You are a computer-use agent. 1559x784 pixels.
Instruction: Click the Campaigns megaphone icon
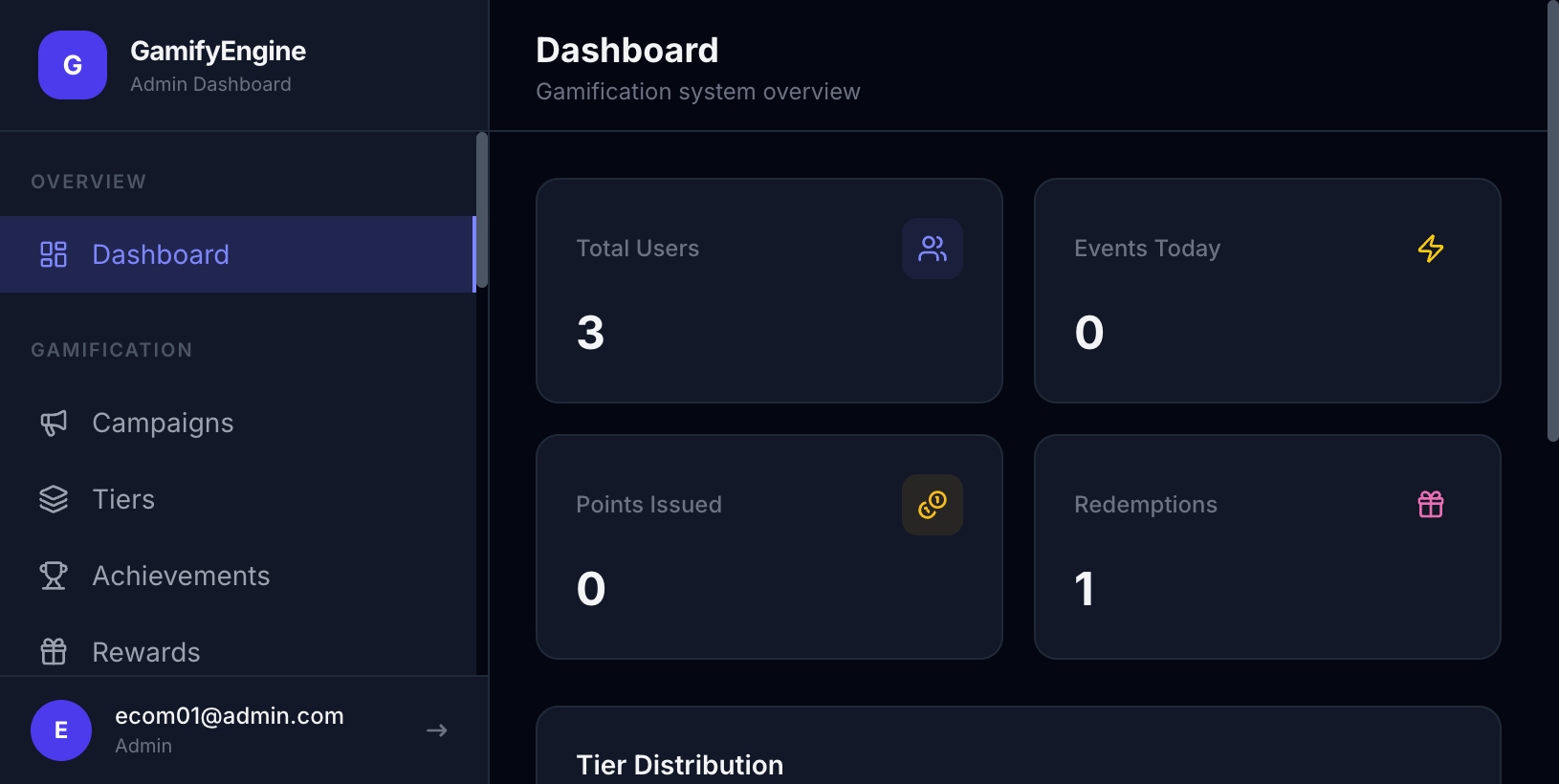(54, 423)
